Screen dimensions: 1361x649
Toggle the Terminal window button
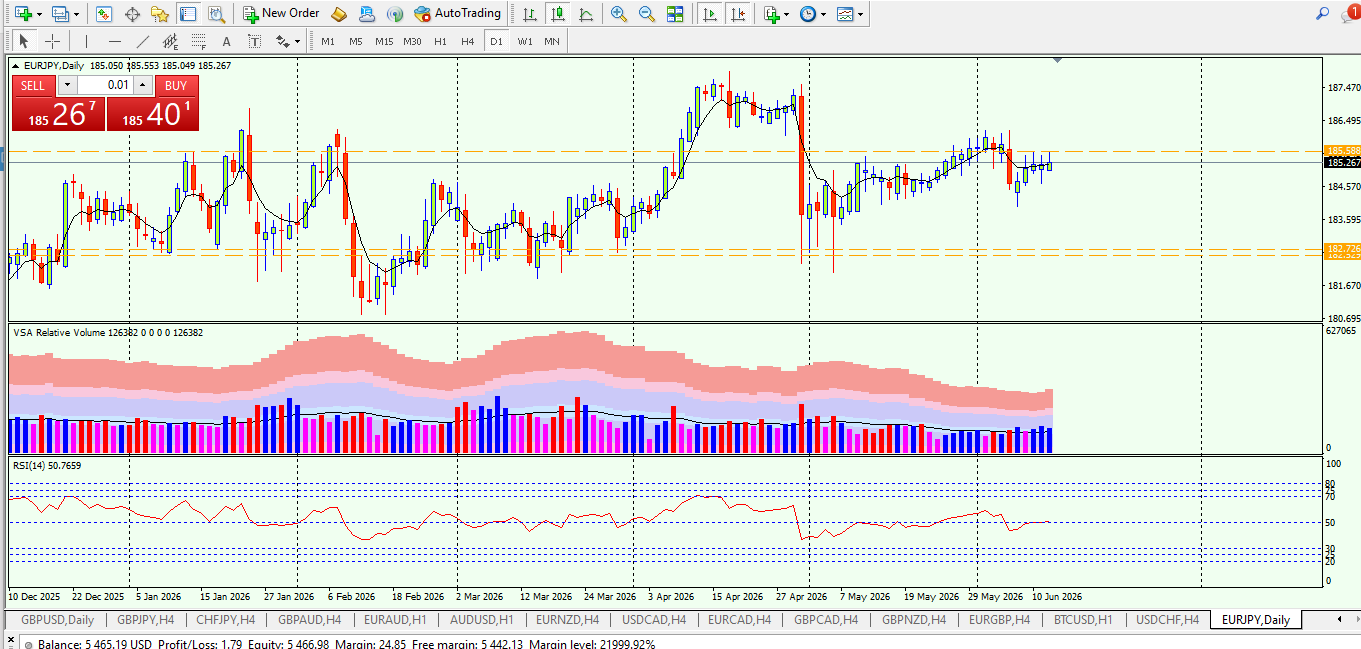[x=187, y=13]
